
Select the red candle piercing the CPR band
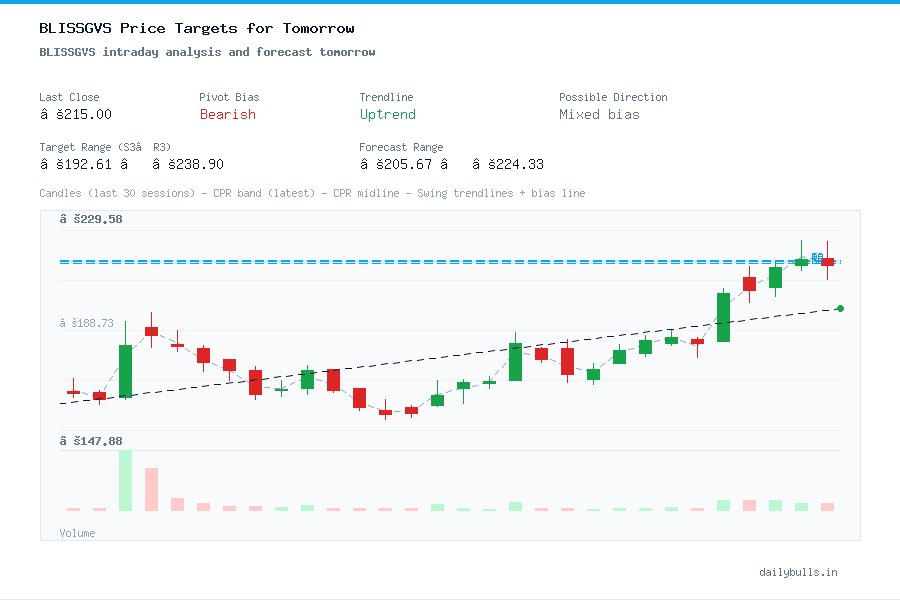click(x=828, y=262)
